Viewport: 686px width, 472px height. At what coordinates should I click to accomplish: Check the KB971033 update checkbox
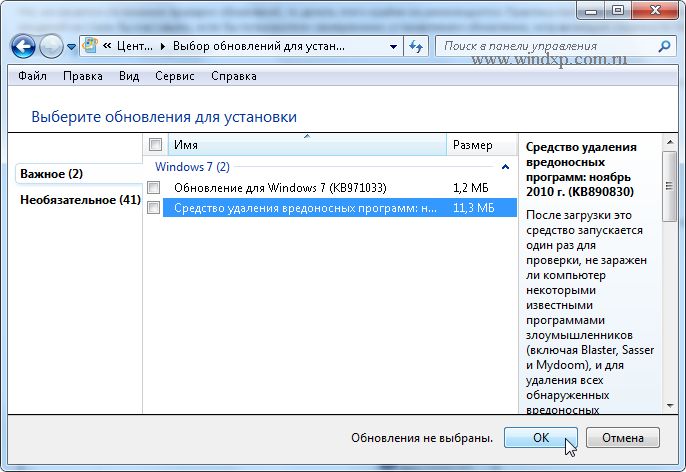154,188
